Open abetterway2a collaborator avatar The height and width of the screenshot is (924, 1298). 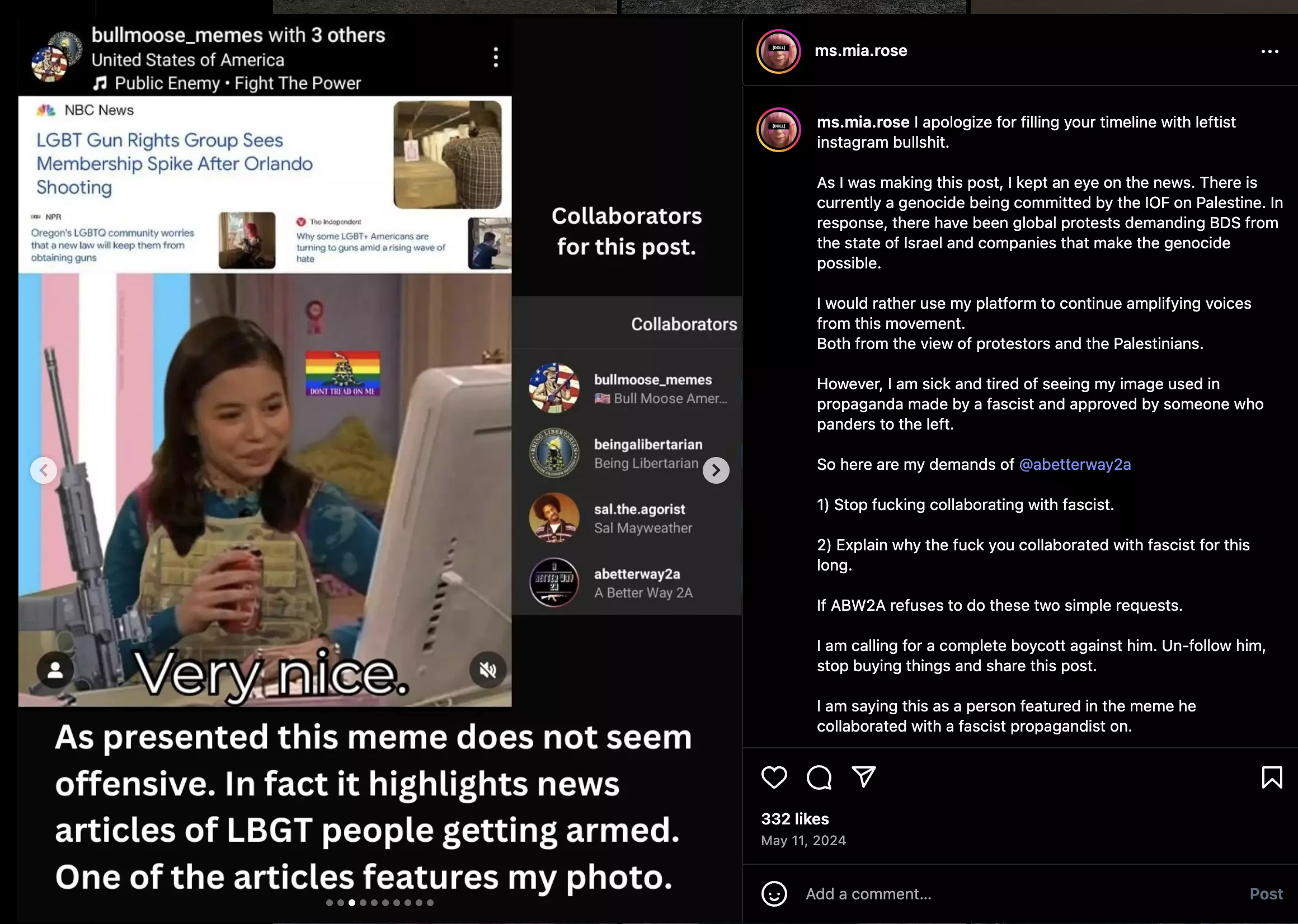(554, 582)
